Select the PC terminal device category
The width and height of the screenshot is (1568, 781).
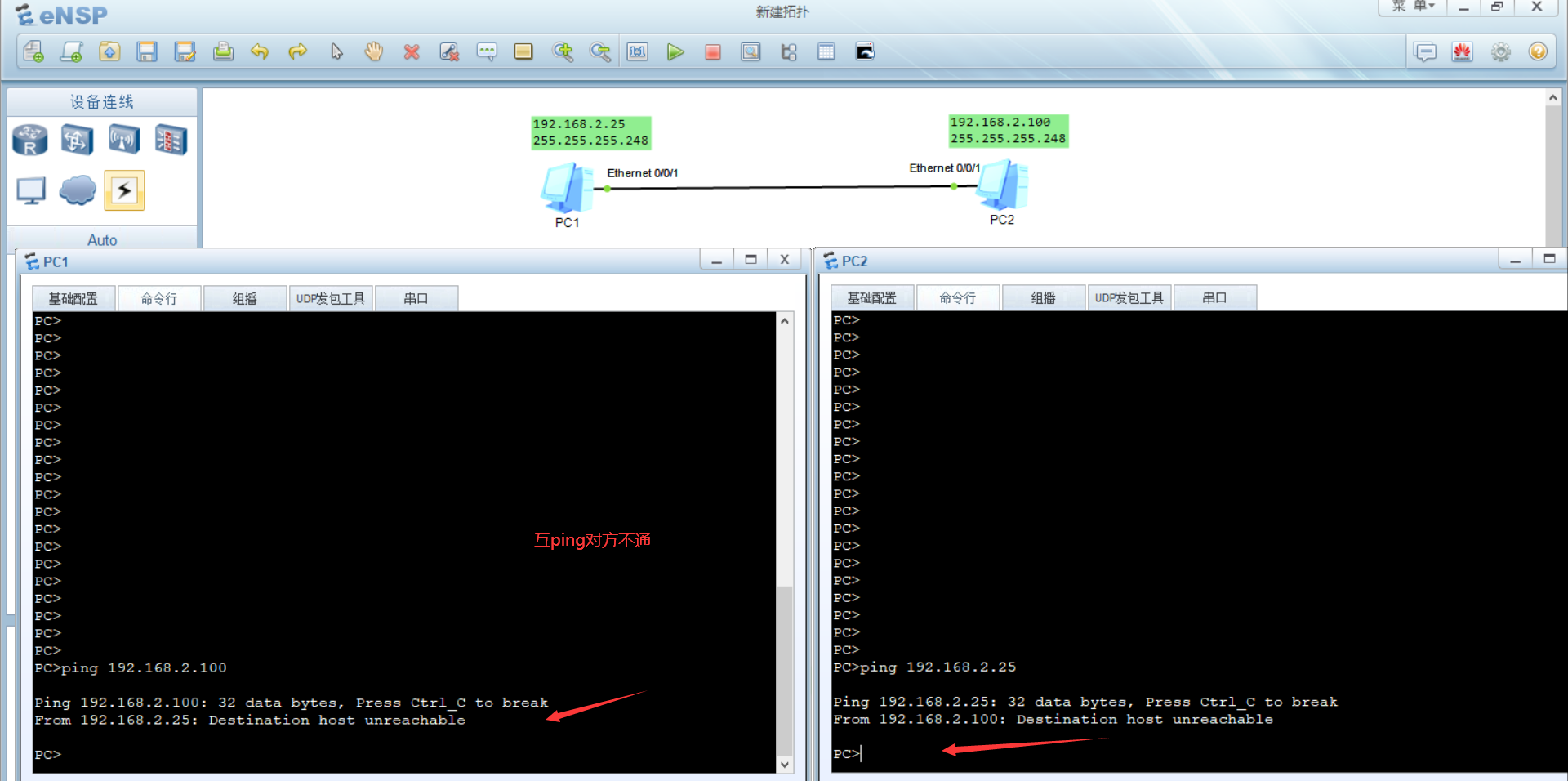tap(31, 190)
